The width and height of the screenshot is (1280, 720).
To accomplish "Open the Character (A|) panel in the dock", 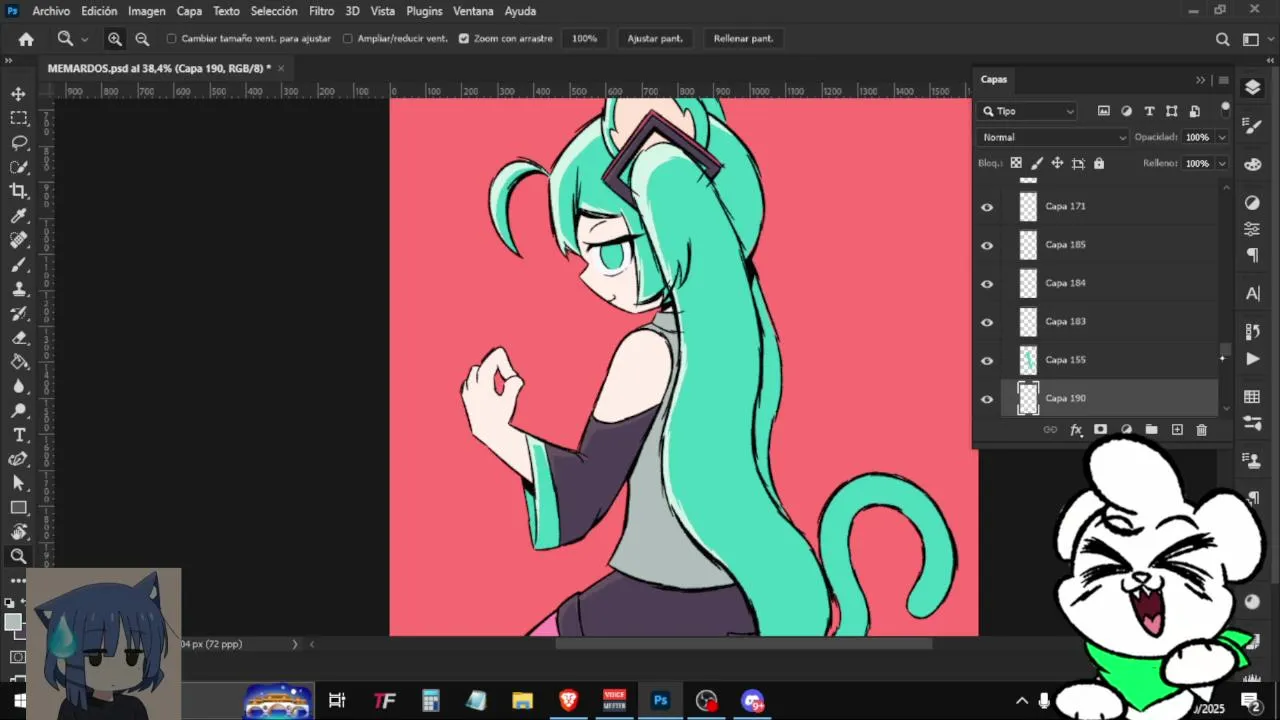I will tap(1252, 294).
